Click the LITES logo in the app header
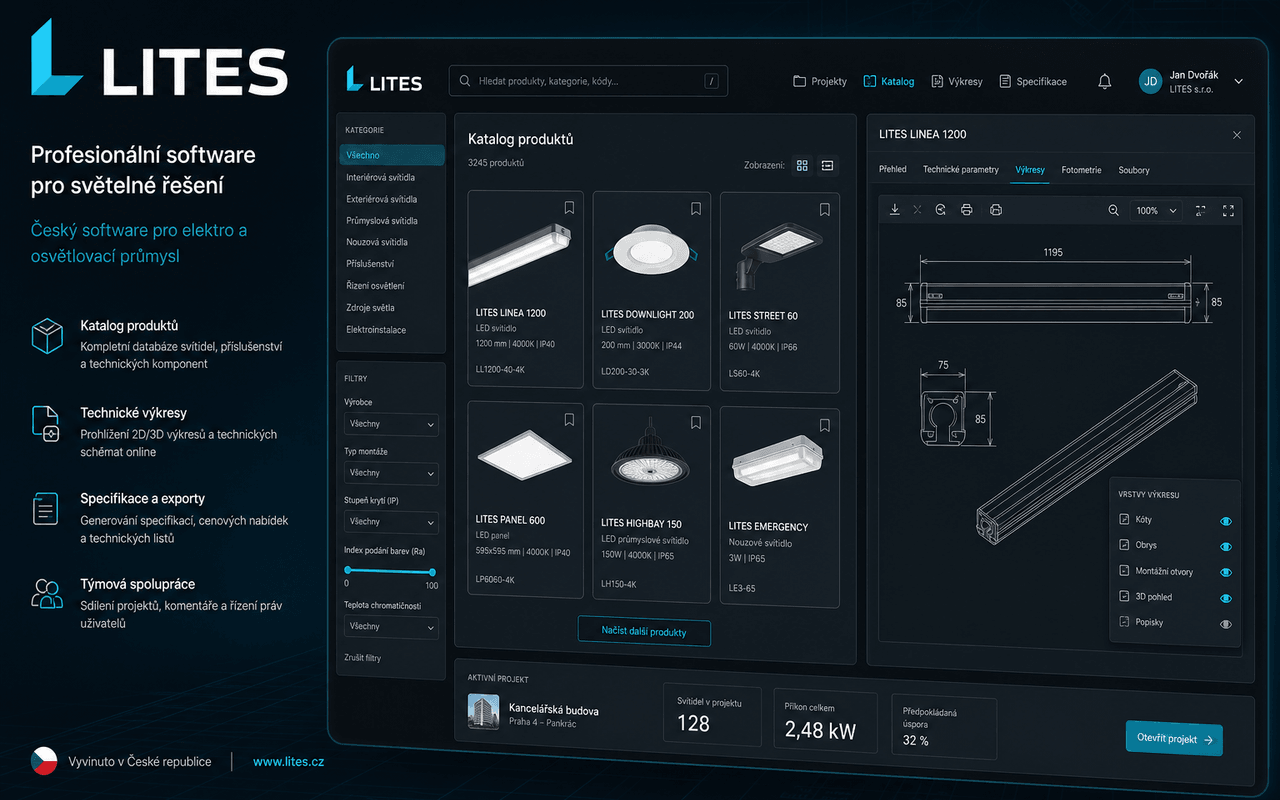 pyautogui.click(x=384, y=80)
